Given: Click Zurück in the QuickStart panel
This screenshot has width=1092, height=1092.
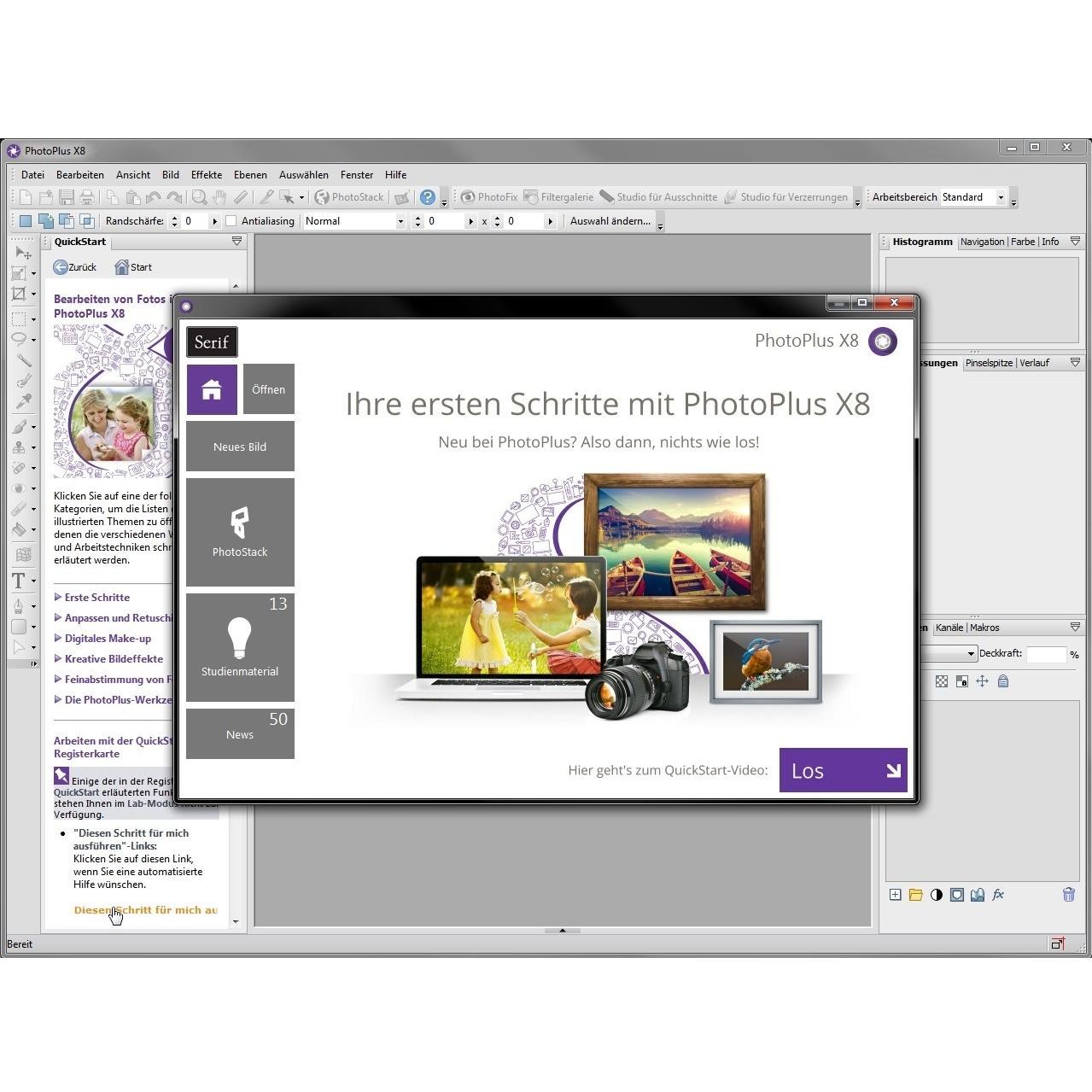Looking at the screenshot, I should [75, 267].
